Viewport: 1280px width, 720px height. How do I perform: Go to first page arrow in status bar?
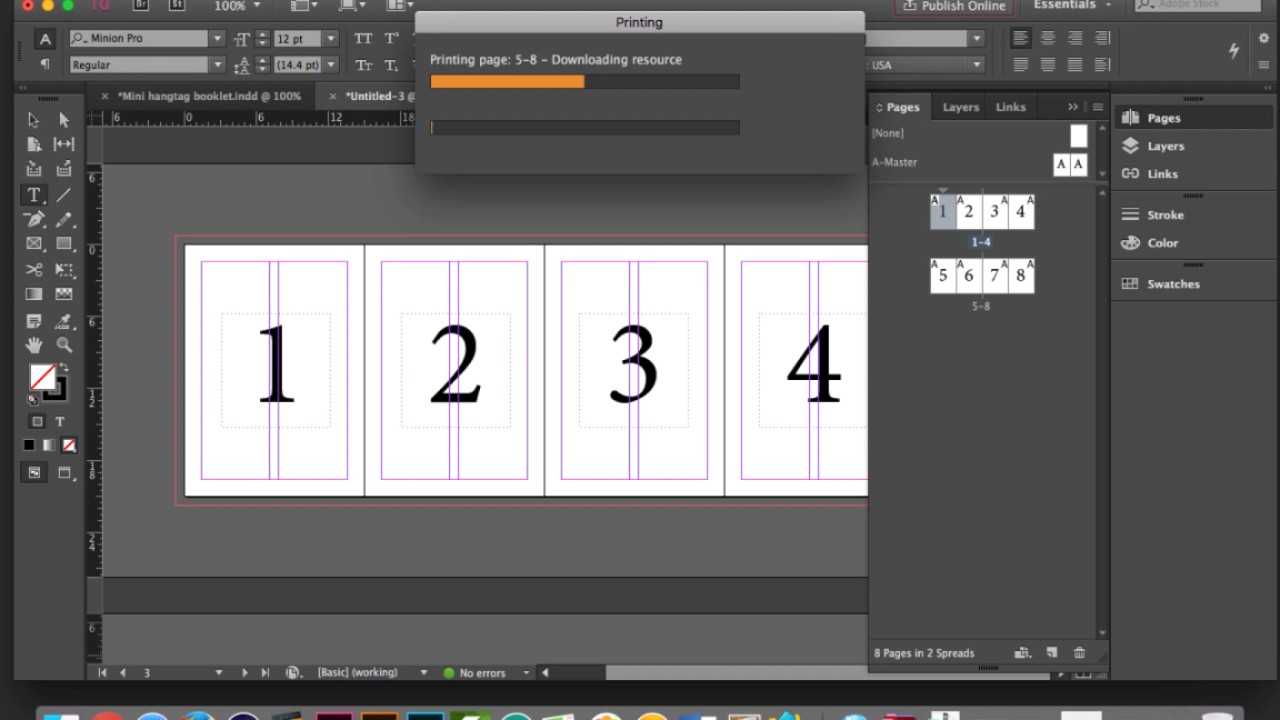pos(102,673)
